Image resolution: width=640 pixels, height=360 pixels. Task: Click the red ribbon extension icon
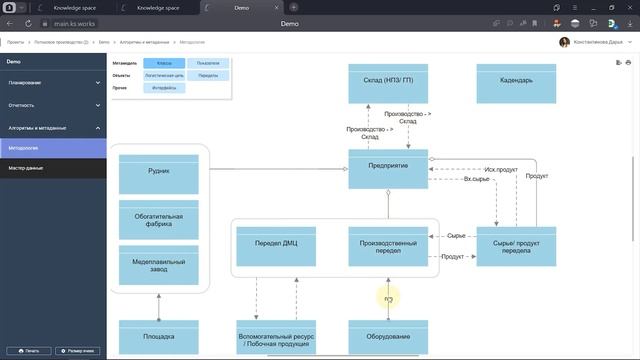point(557,24)
